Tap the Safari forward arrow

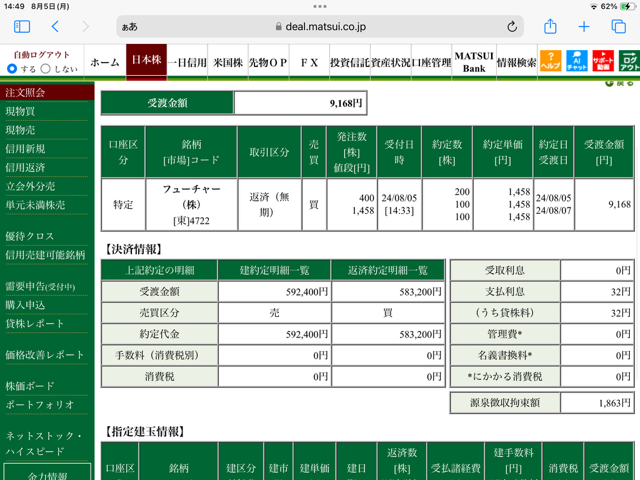point(85,27)
